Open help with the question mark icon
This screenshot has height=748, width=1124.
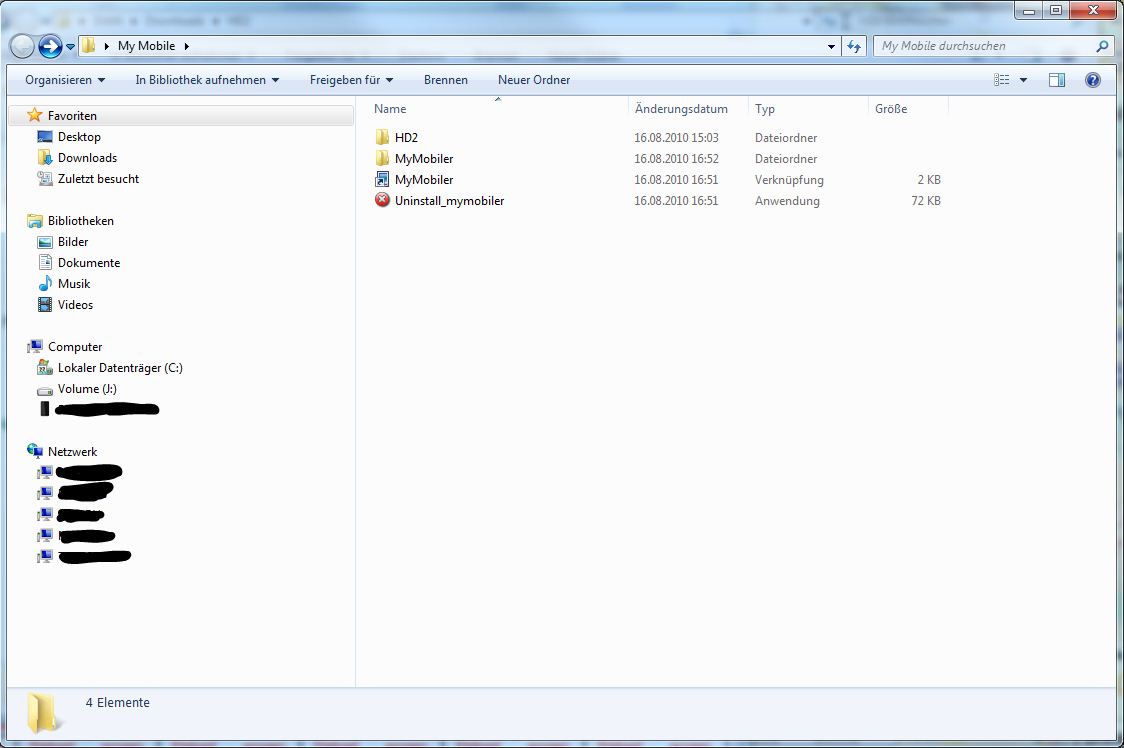pyautogui.click(x=1092, y=80)
